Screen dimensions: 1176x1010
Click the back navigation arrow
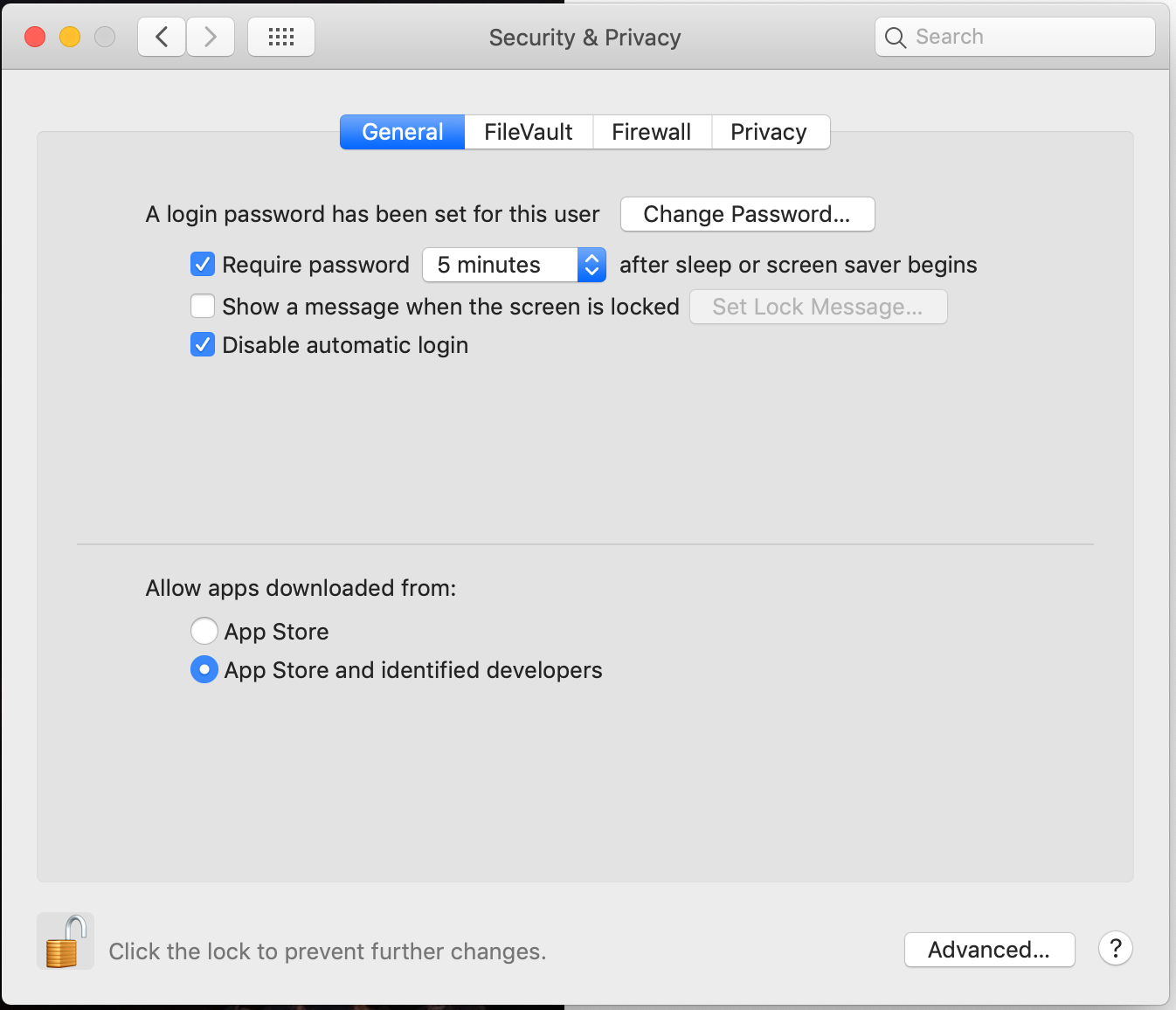(162, 37)
